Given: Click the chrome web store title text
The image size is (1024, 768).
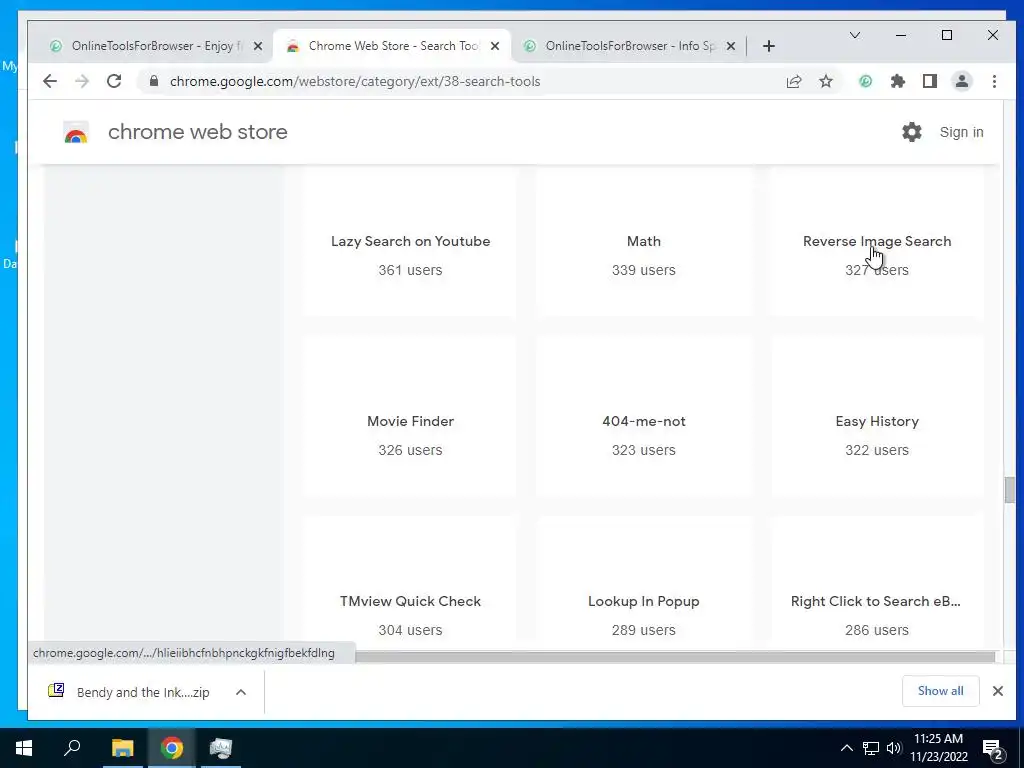Looking at the screenshot, I should (197, 132).
